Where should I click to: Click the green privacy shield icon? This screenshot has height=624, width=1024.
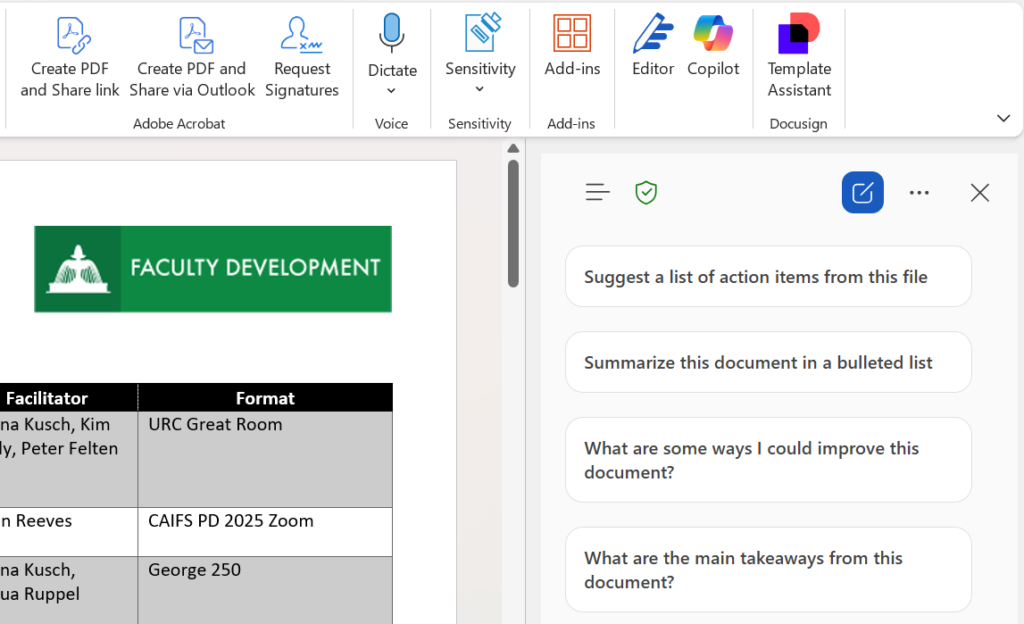645,192
